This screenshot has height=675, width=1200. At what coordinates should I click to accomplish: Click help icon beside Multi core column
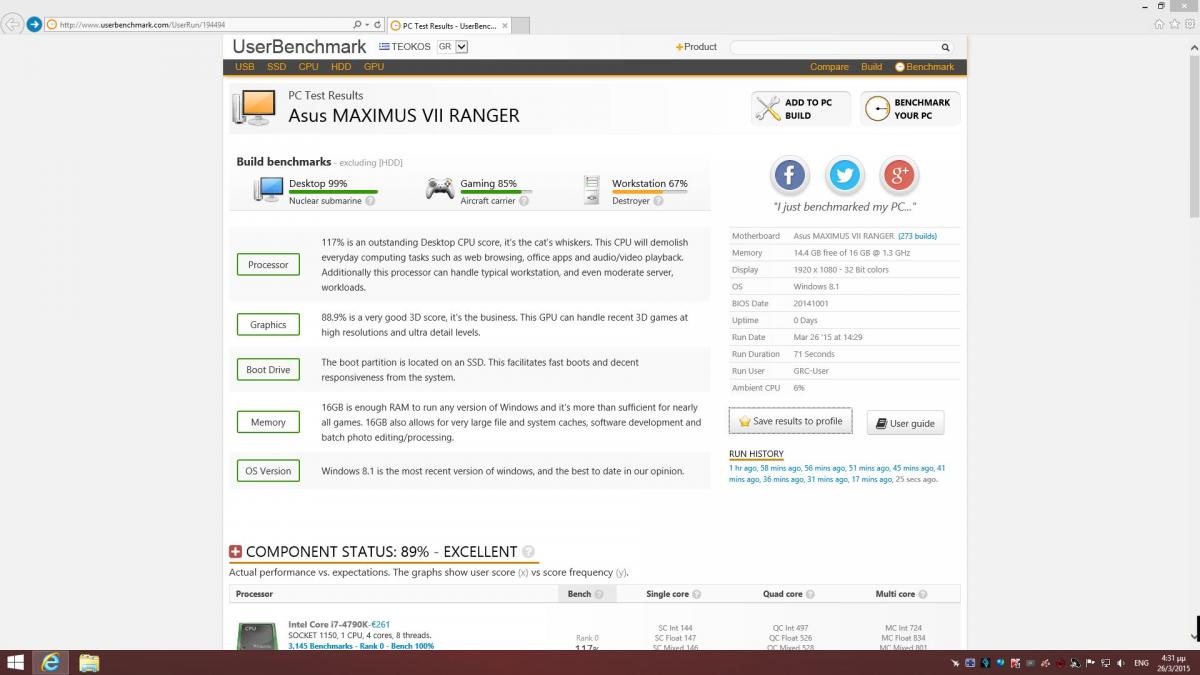coord(923,594)
